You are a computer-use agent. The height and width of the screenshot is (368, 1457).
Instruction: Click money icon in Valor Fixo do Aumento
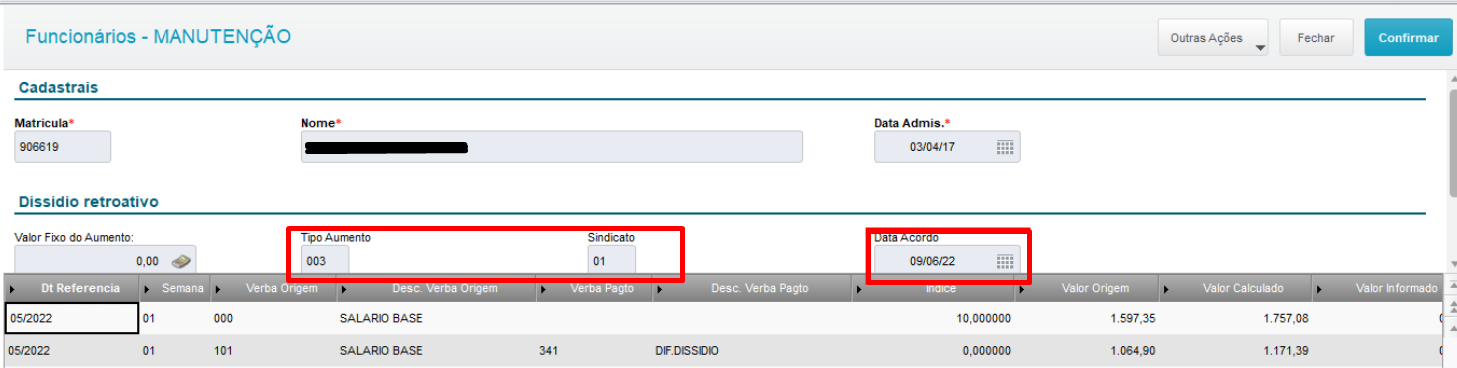pyautogui.click(x=180, y=261)
